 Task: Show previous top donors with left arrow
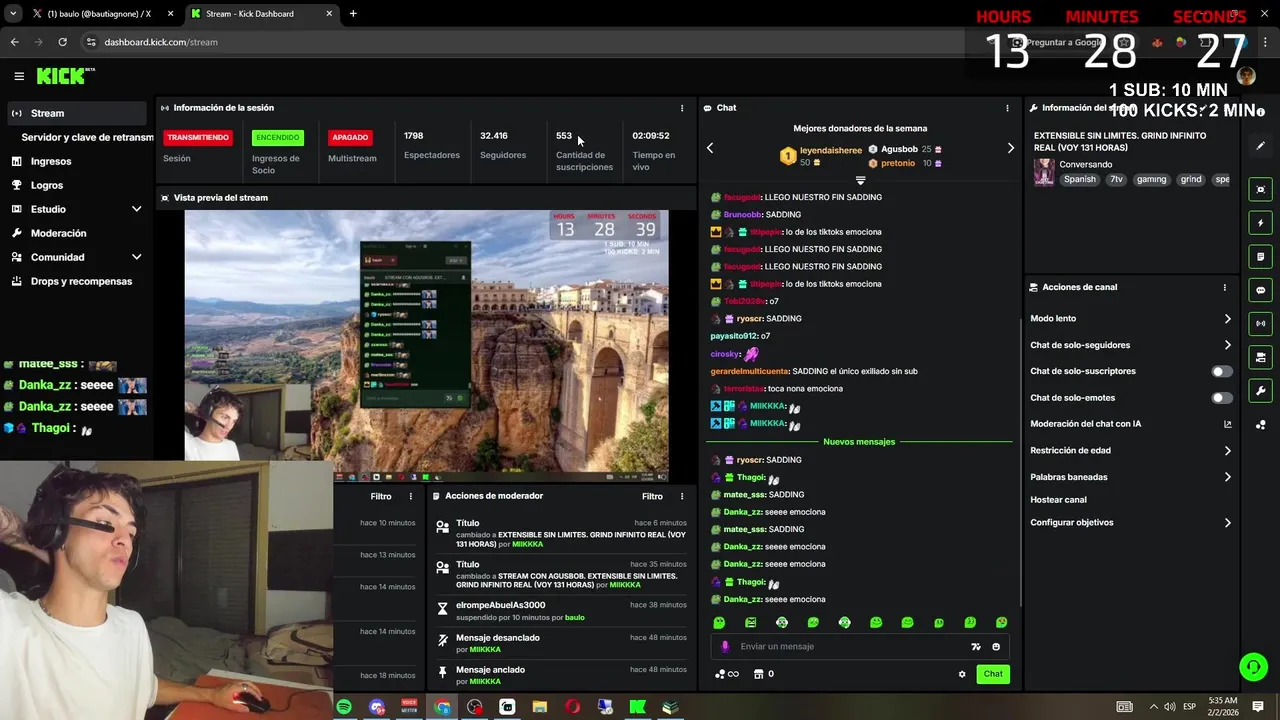click(710, 148)
